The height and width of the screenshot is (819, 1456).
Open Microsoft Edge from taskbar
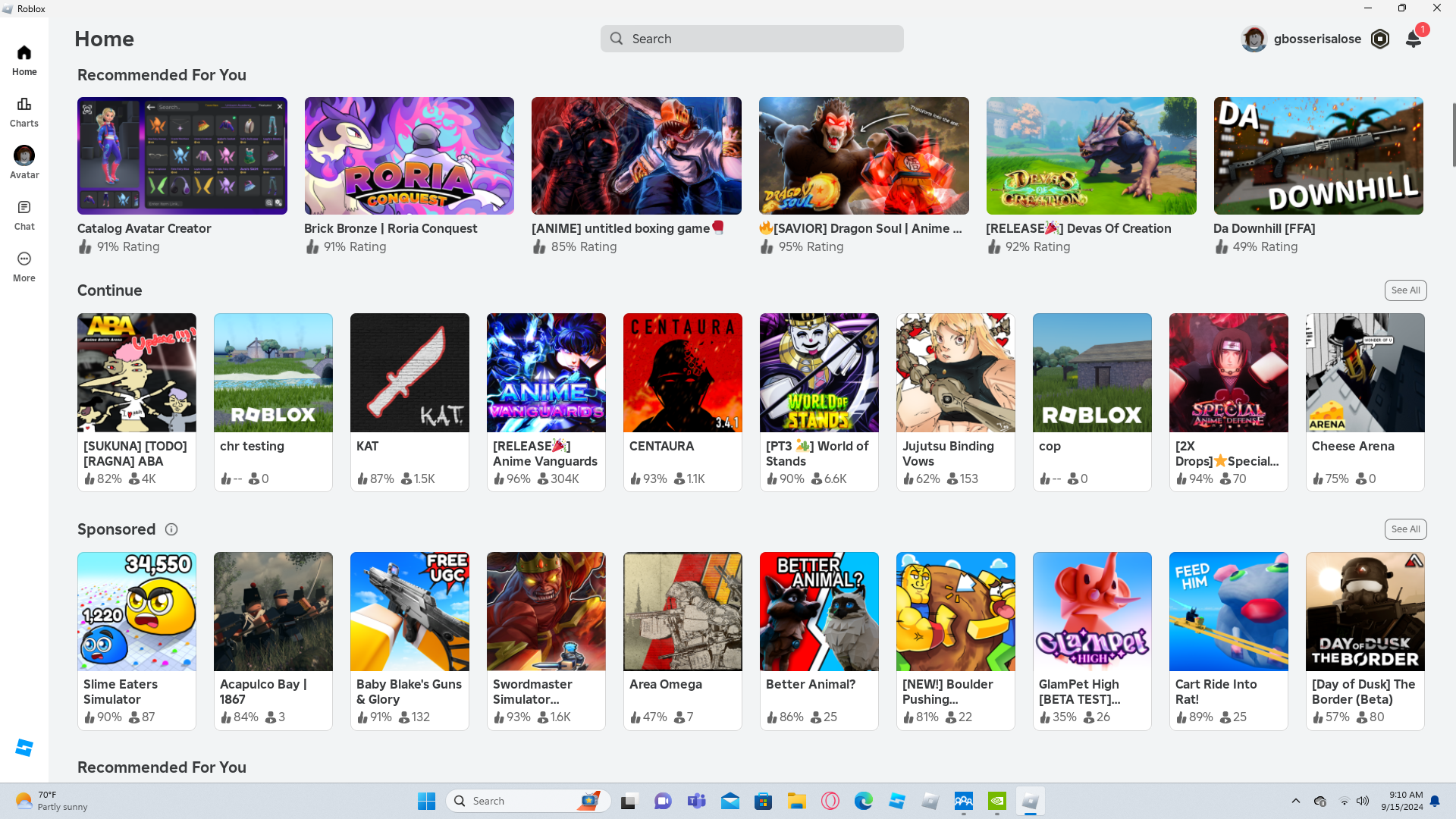[863, 801]
